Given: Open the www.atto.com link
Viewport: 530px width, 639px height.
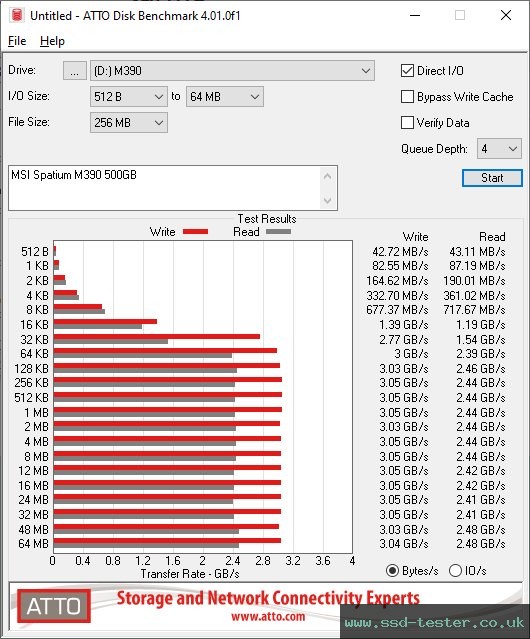Looking at the screenshot, I should pos(268,616).
